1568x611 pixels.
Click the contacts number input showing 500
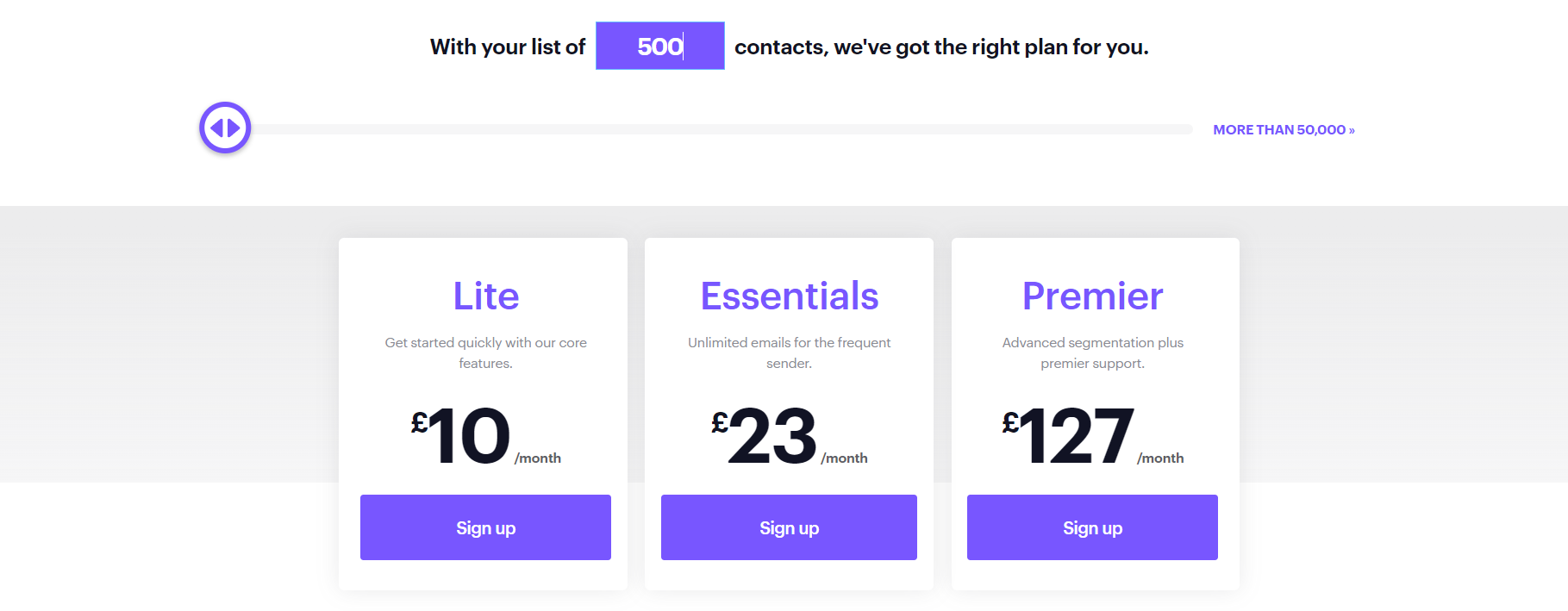click(659, 46)
